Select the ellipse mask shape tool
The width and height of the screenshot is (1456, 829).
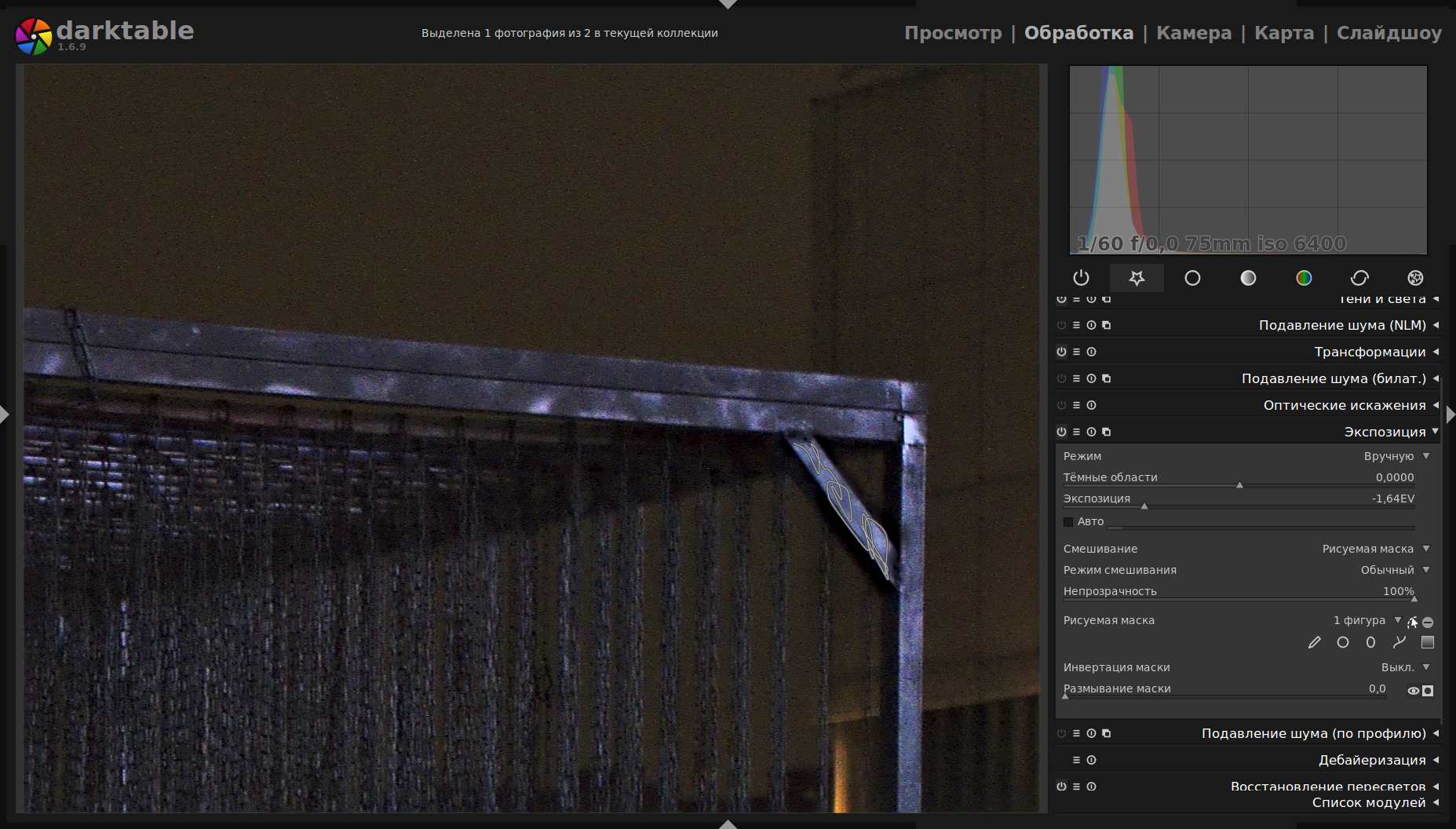click(1370, 642)
